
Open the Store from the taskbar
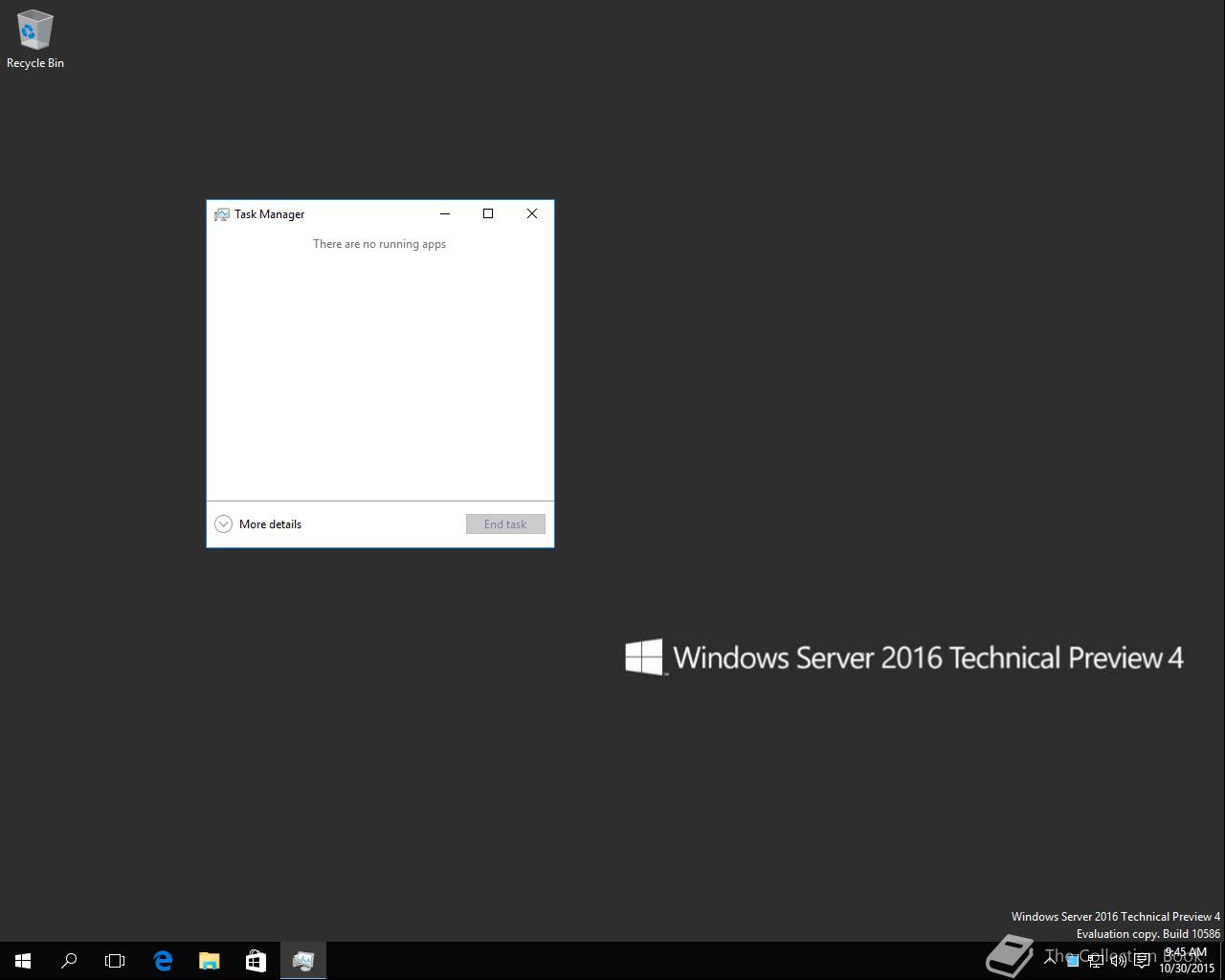coord(256,961)
